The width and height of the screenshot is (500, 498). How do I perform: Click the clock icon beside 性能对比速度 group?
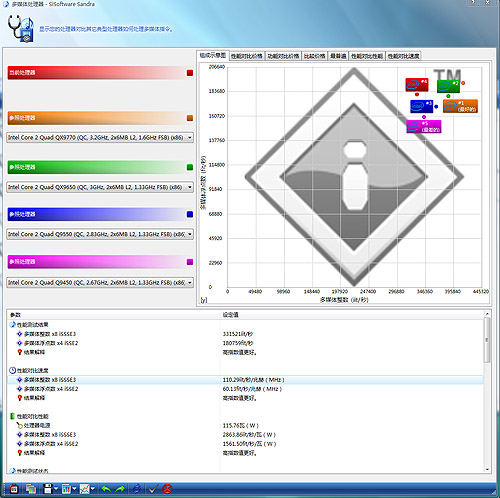click(x=12, y=370)
